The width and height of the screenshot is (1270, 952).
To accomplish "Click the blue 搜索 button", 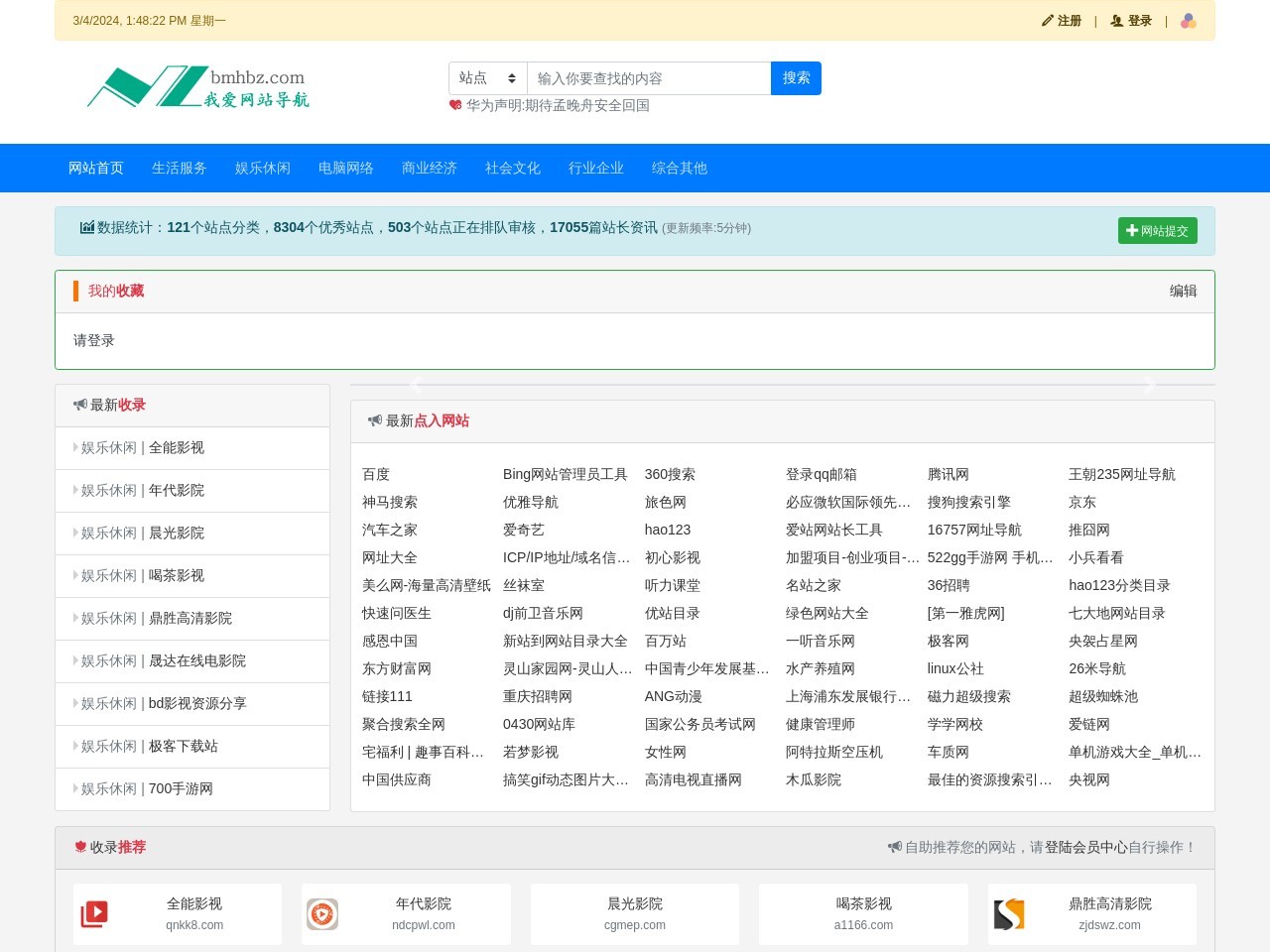I will click(795, 77).
